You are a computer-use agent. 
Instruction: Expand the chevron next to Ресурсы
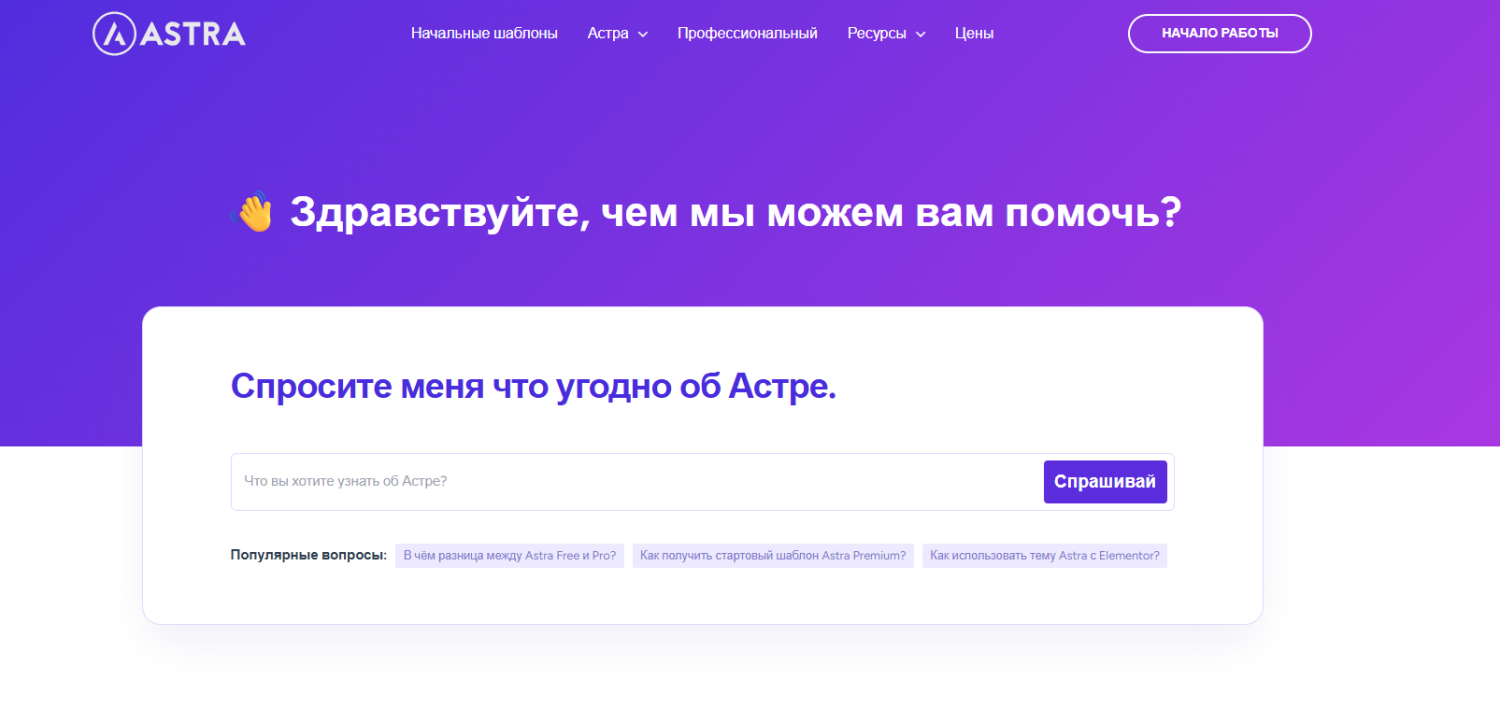pyautogui.click(x=920, y=34)
